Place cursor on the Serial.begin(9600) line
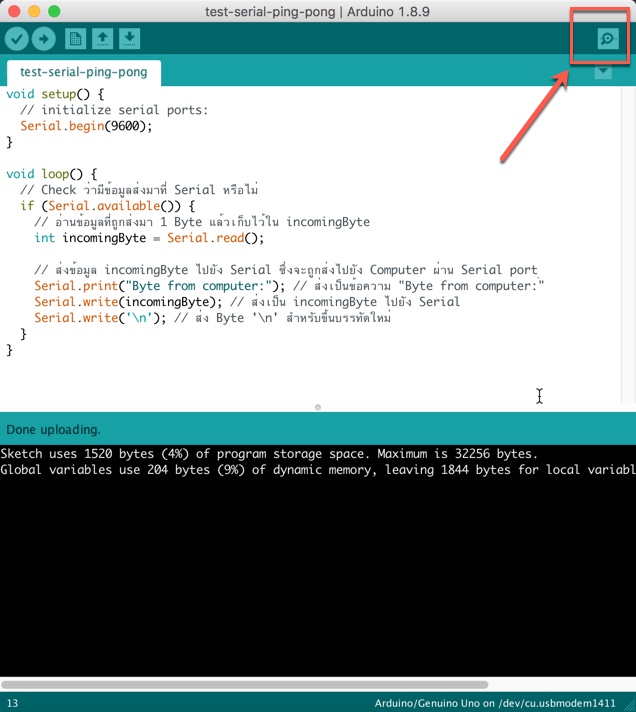 87,126
